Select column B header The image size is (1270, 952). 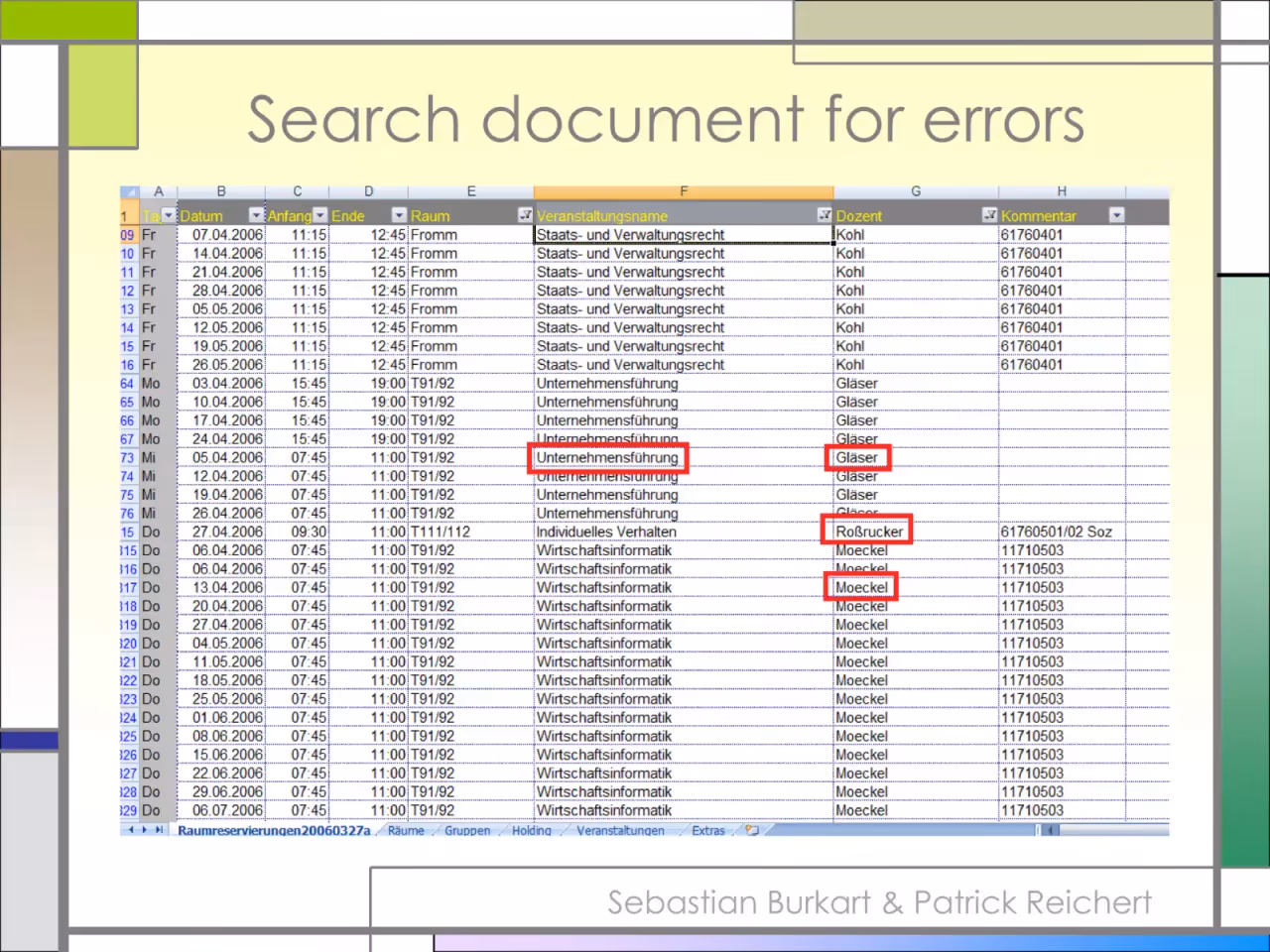[x=221, y=192]
